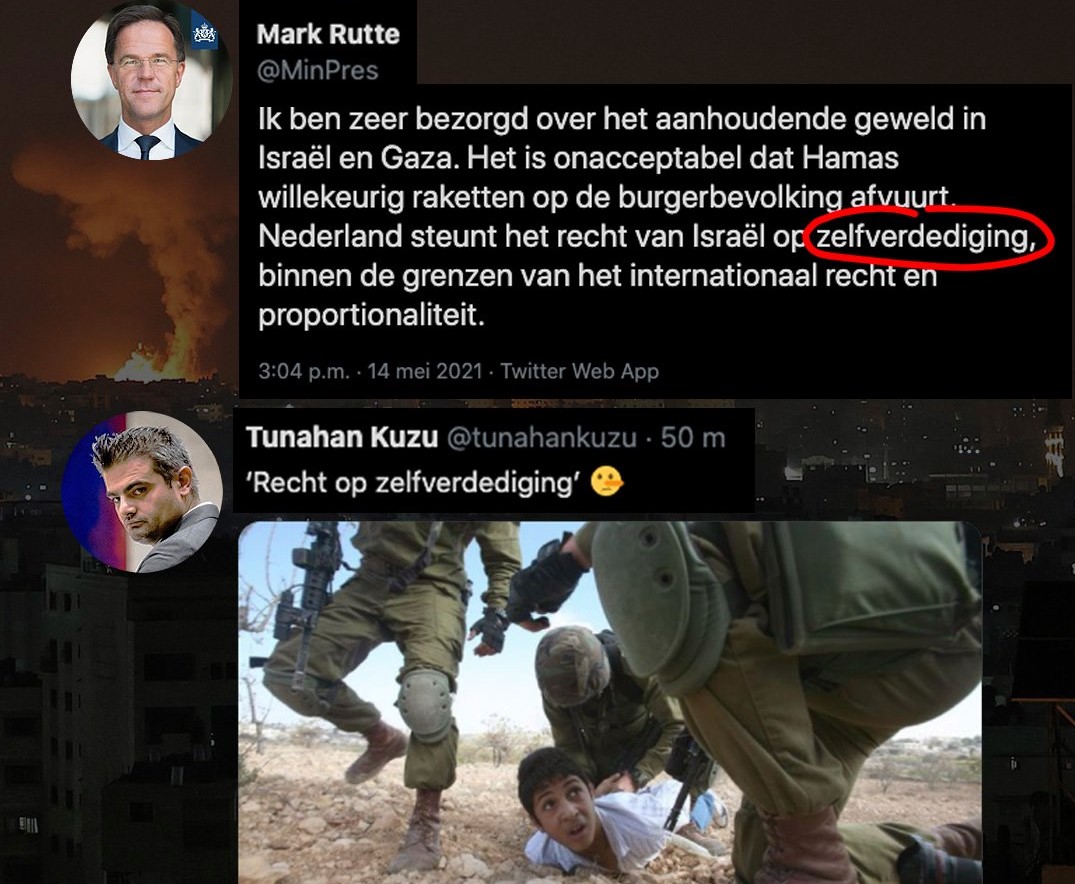The image size is (1075, 884).
Task: Click the red-circled word zelfverdediging
Action: (x=925, y=237)
